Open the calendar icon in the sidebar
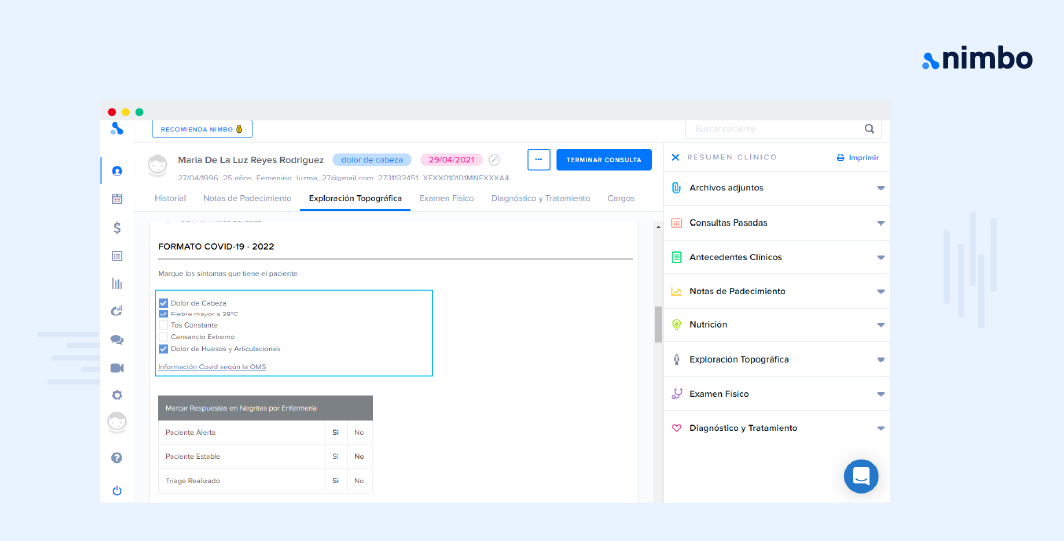This screenshot has width=1064, height=541. tap(117, 199)
